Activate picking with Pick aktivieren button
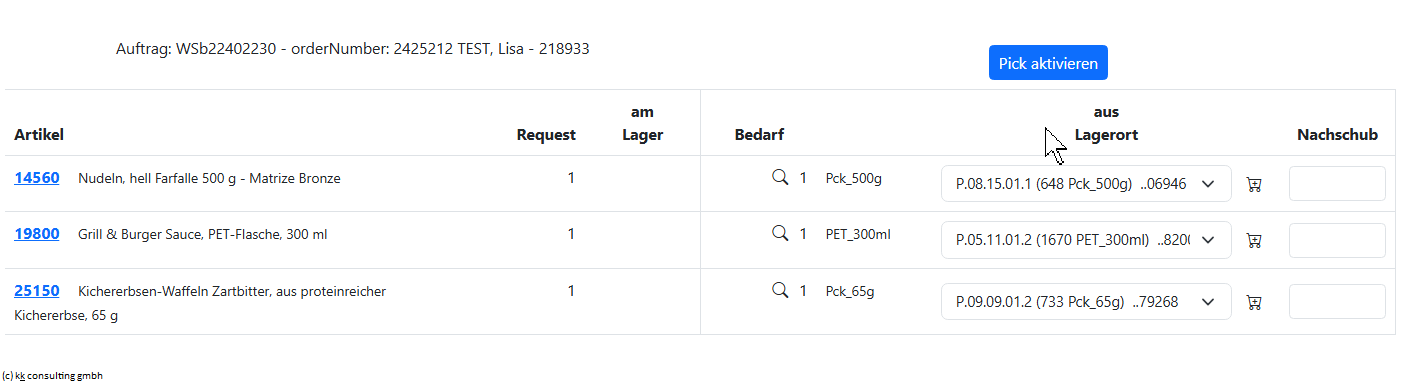 [1048, 63]
